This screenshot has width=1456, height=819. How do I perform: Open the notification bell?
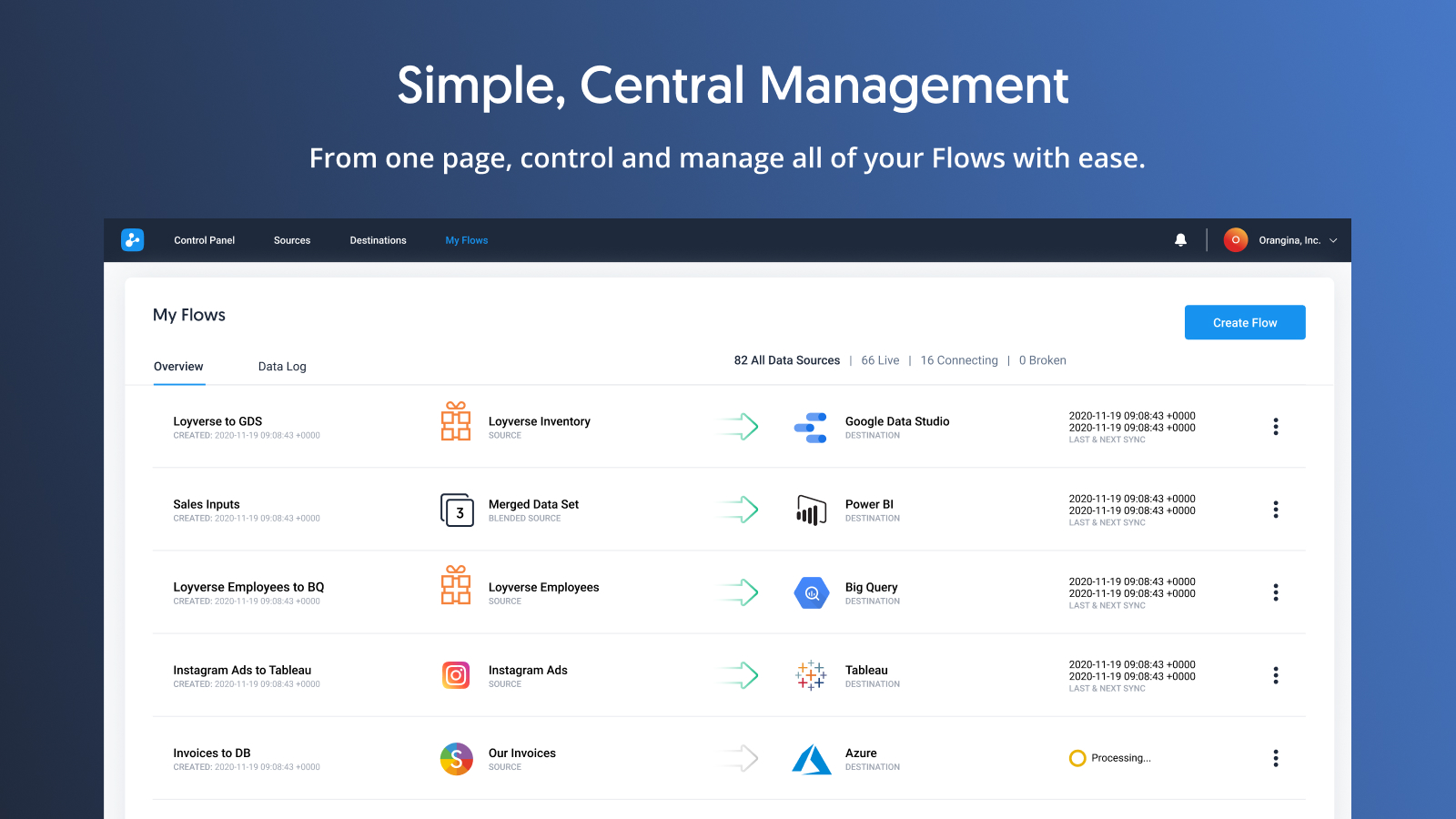click(x=1180, y=239)
